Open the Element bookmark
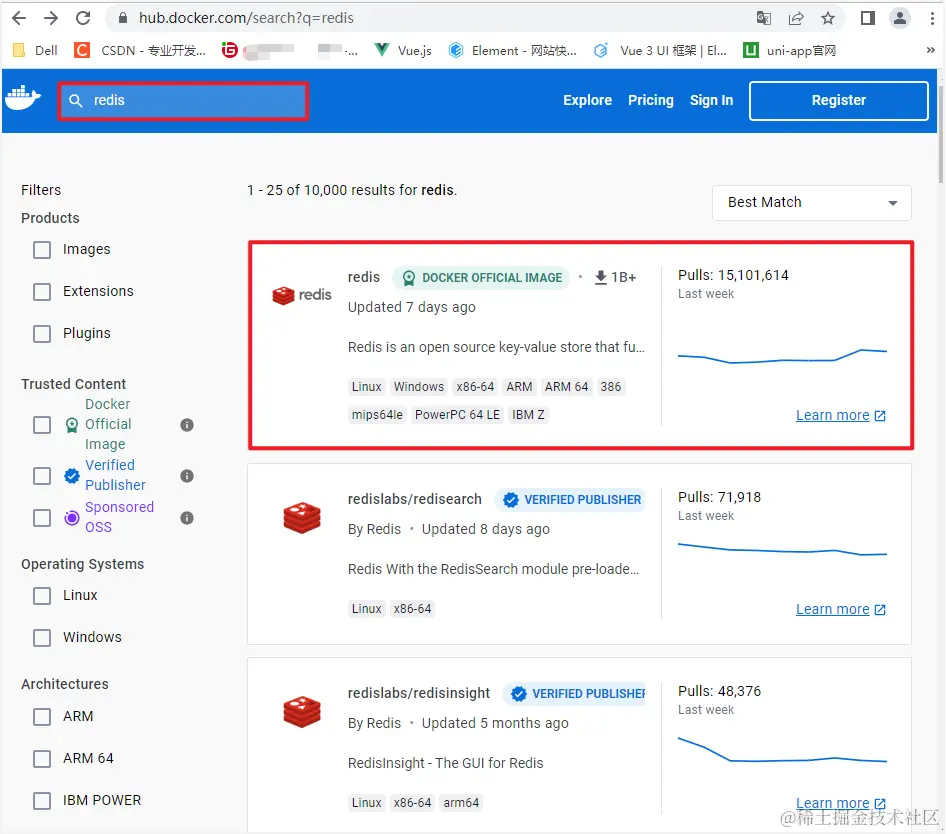This screenshot has height=834, width=946. (x=513, y=51)
